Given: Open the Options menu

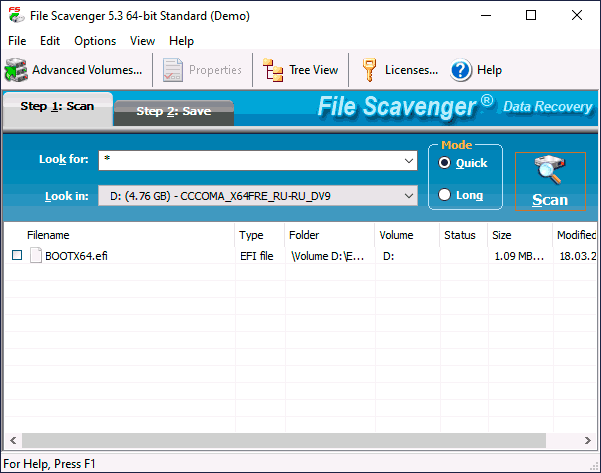Looking at the screenshot, I should [95, 41].
